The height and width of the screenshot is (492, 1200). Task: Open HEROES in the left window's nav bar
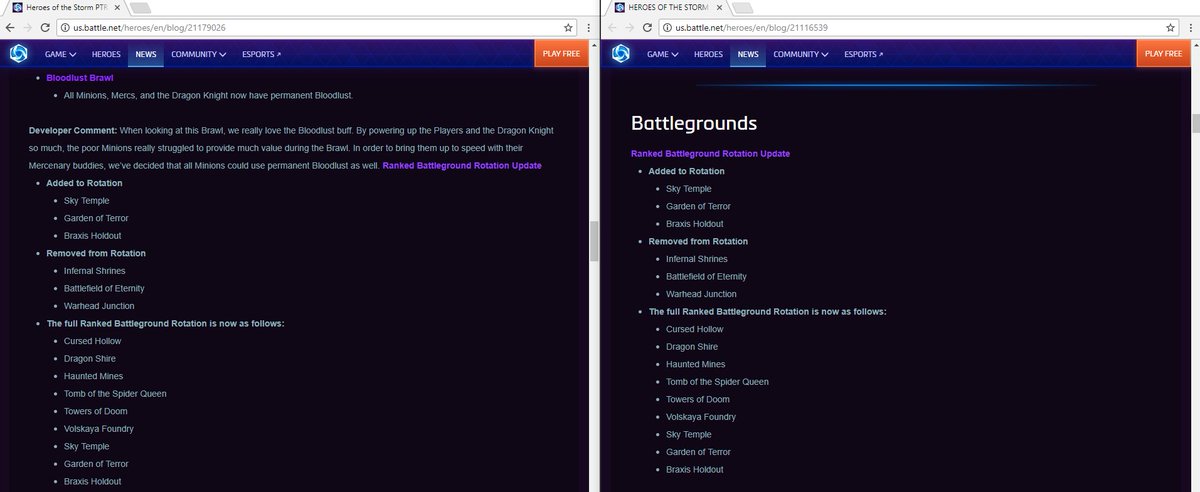(106, 53)
